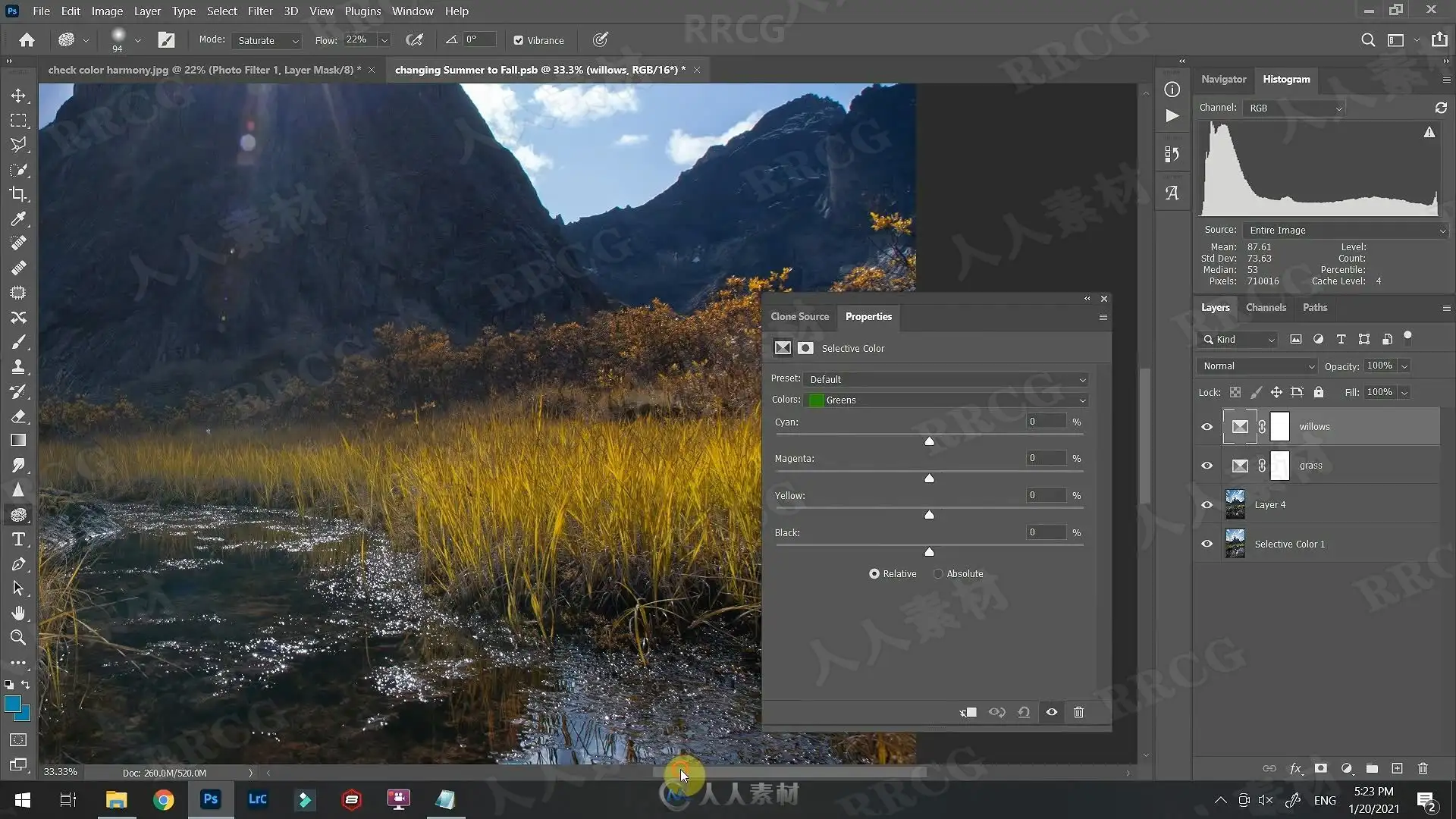Image resolution: width=1456 pixels, height=819 pixels.
Task: Select the Absolute radio button
Action: (938, 574)
